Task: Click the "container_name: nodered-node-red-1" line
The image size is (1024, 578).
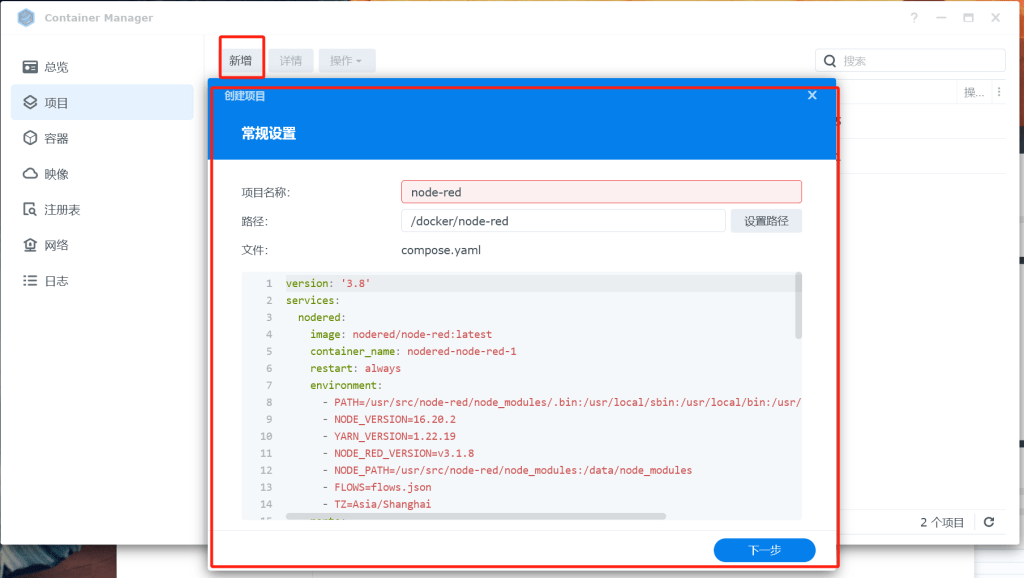Action: tap(413, 351)
